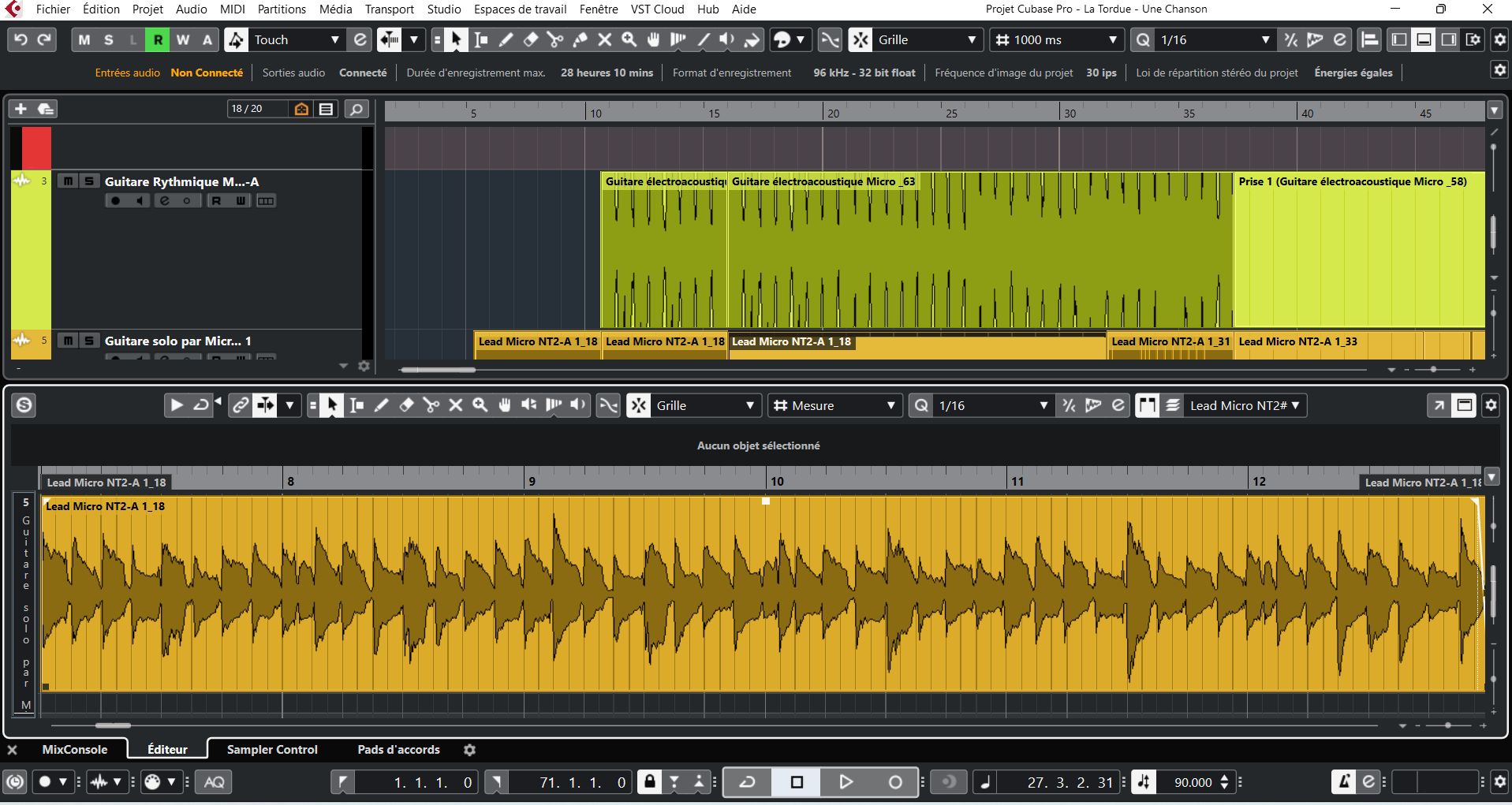Select the Scissors split tool in top toolbar

555,40
